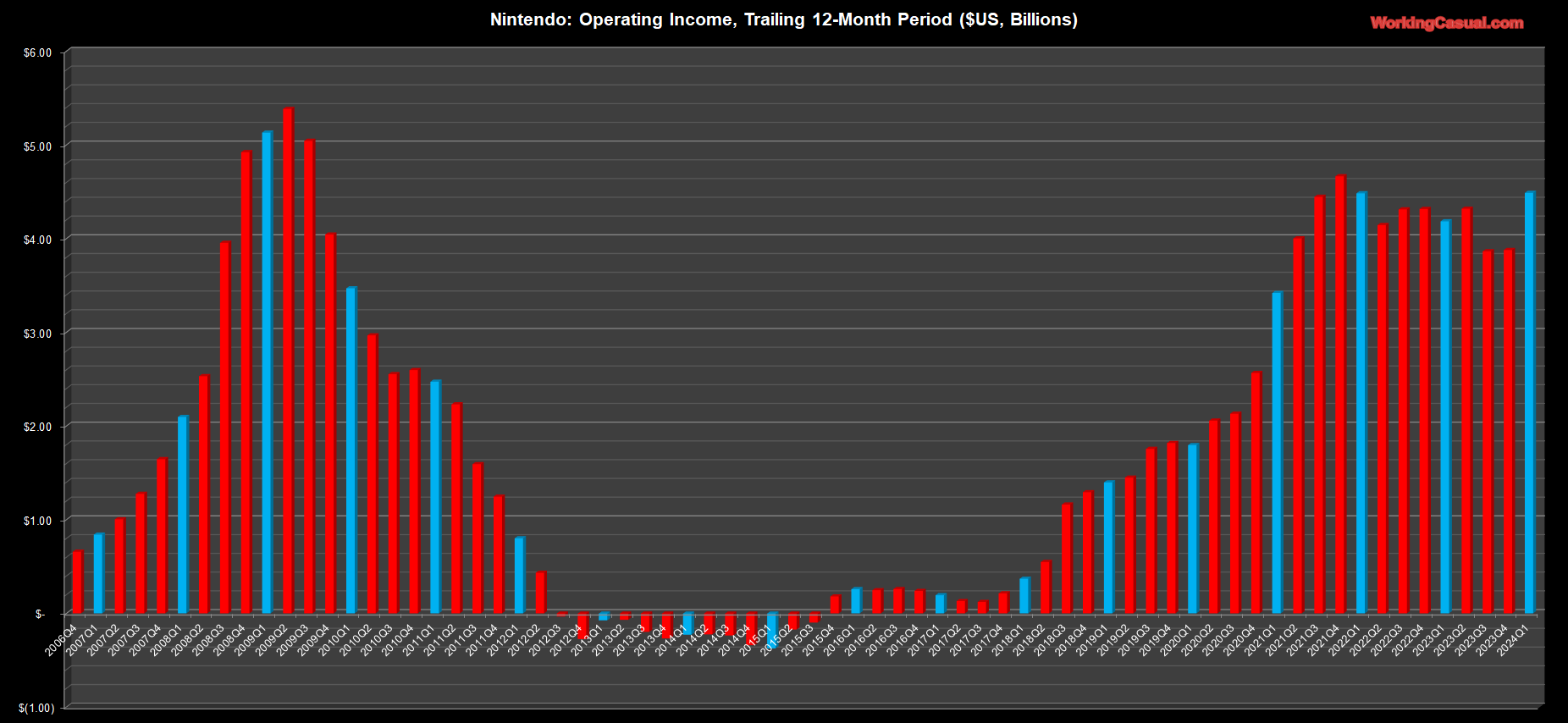Click the chart title about Nintendo operating income
Screen dimensions: 1568x723
coord(784,19)
